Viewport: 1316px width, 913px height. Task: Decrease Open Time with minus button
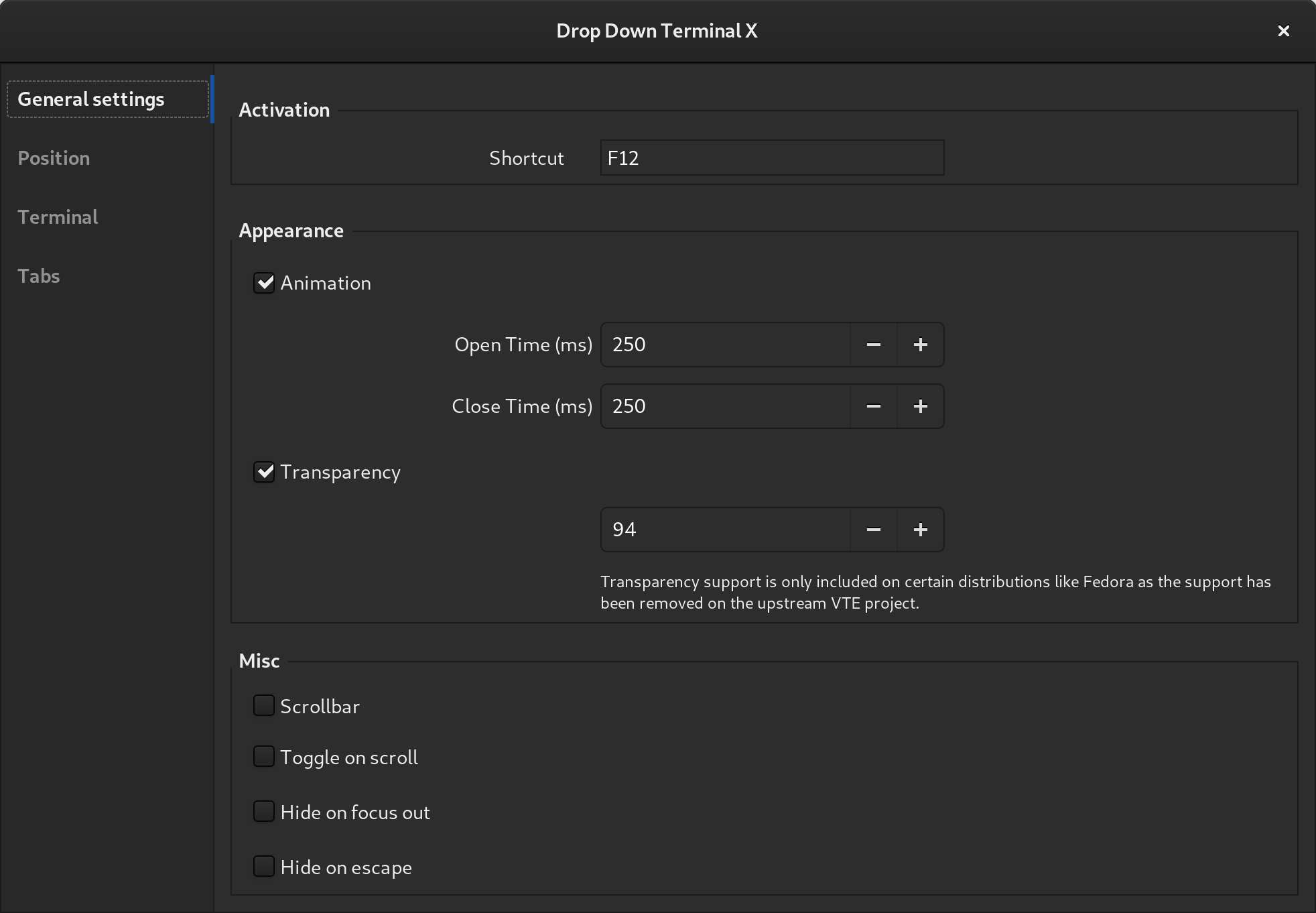873,345
